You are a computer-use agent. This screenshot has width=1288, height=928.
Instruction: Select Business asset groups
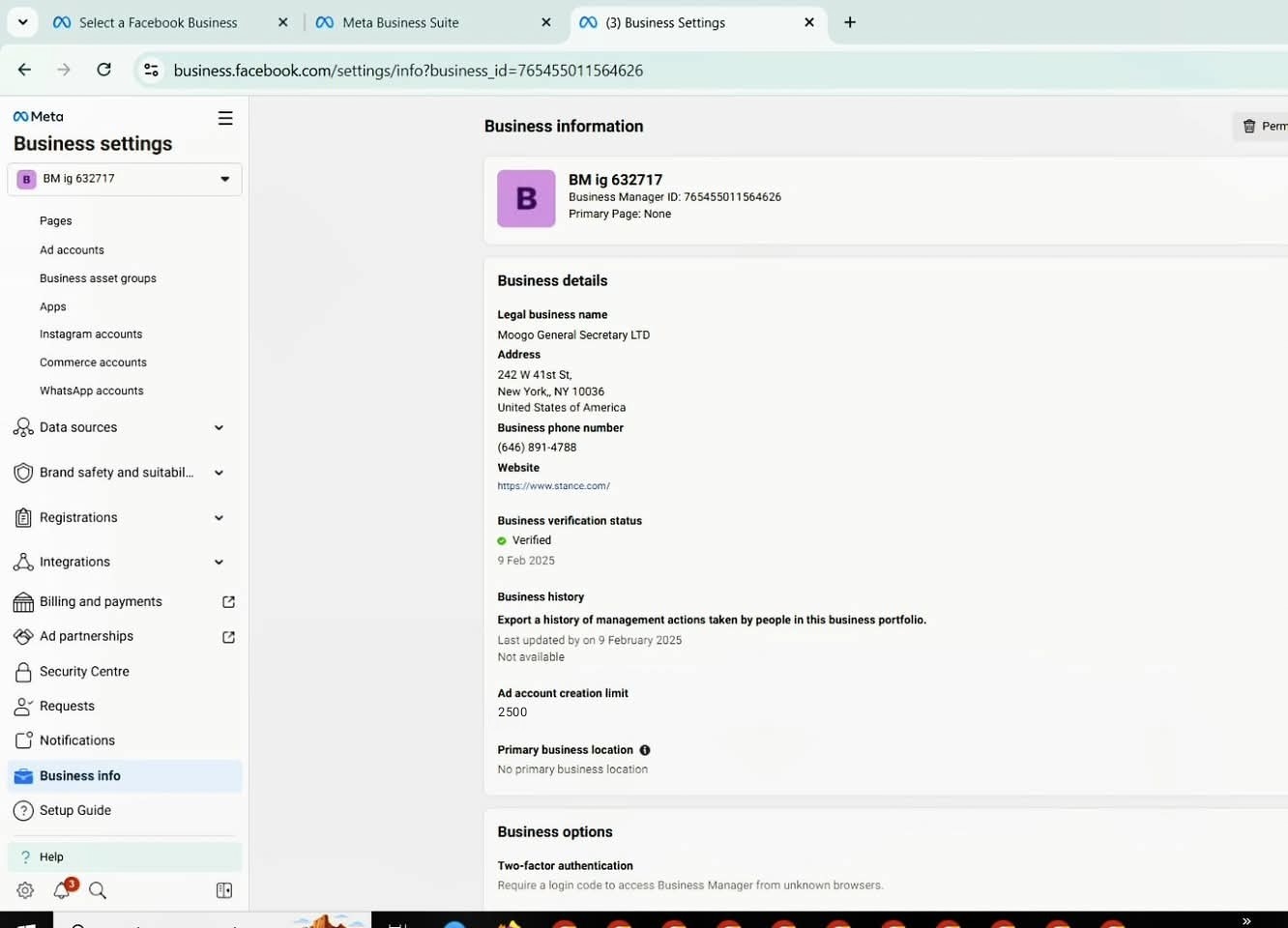point(98,278)
